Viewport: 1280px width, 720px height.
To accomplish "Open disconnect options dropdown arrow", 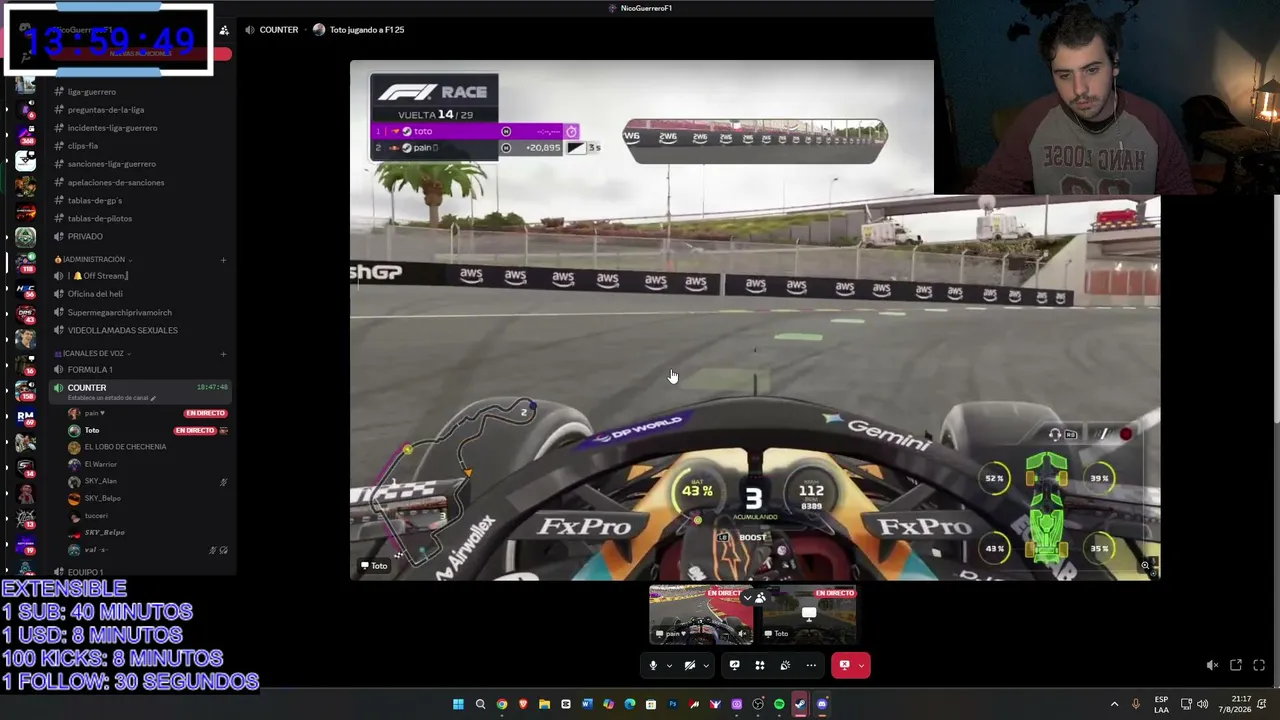I will point(862,666).
